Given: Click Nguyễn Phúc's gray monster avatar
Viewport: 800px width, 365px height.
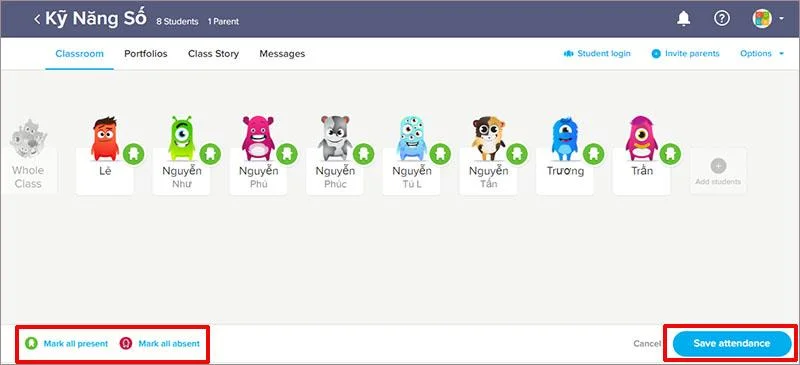Looking at the screenshot, I should [x=335, y=139].
